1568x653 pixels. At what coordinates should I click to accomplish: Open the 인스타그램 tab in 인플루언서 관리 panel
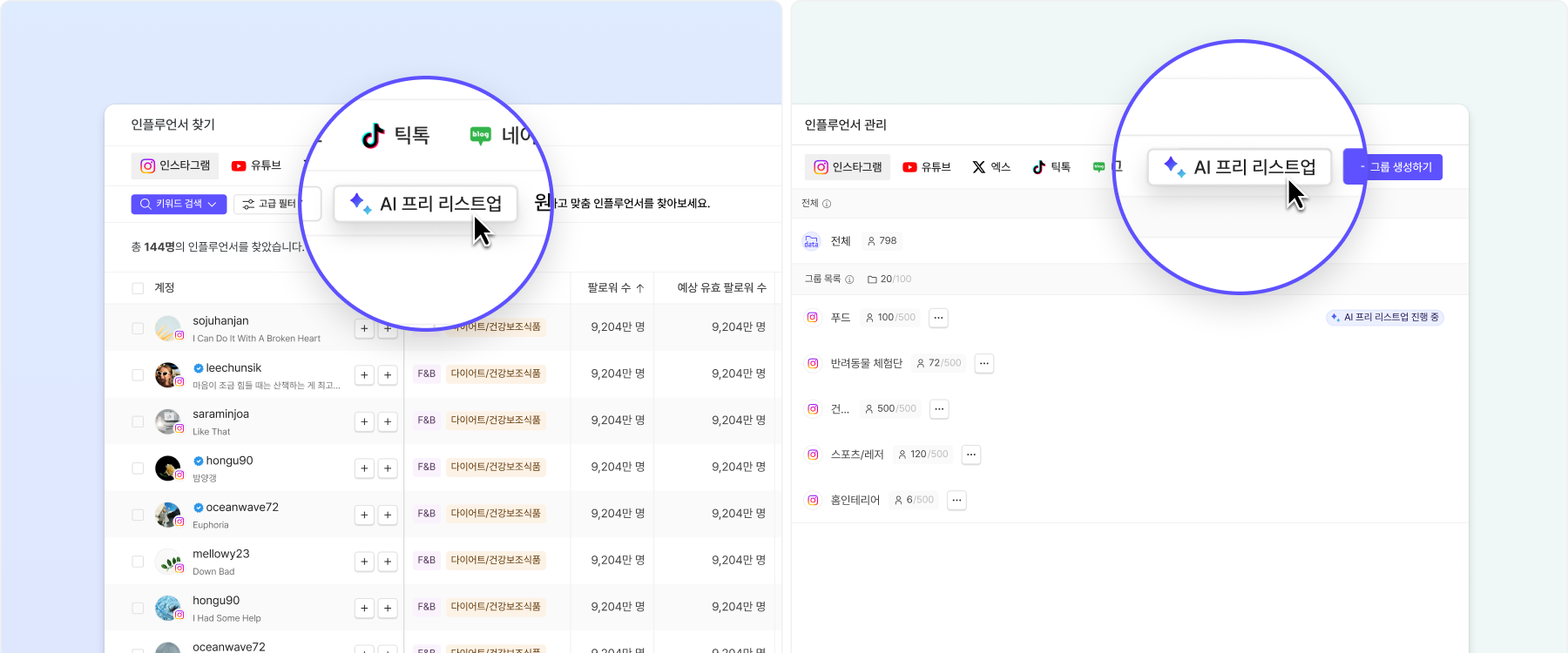pos(848,167)
